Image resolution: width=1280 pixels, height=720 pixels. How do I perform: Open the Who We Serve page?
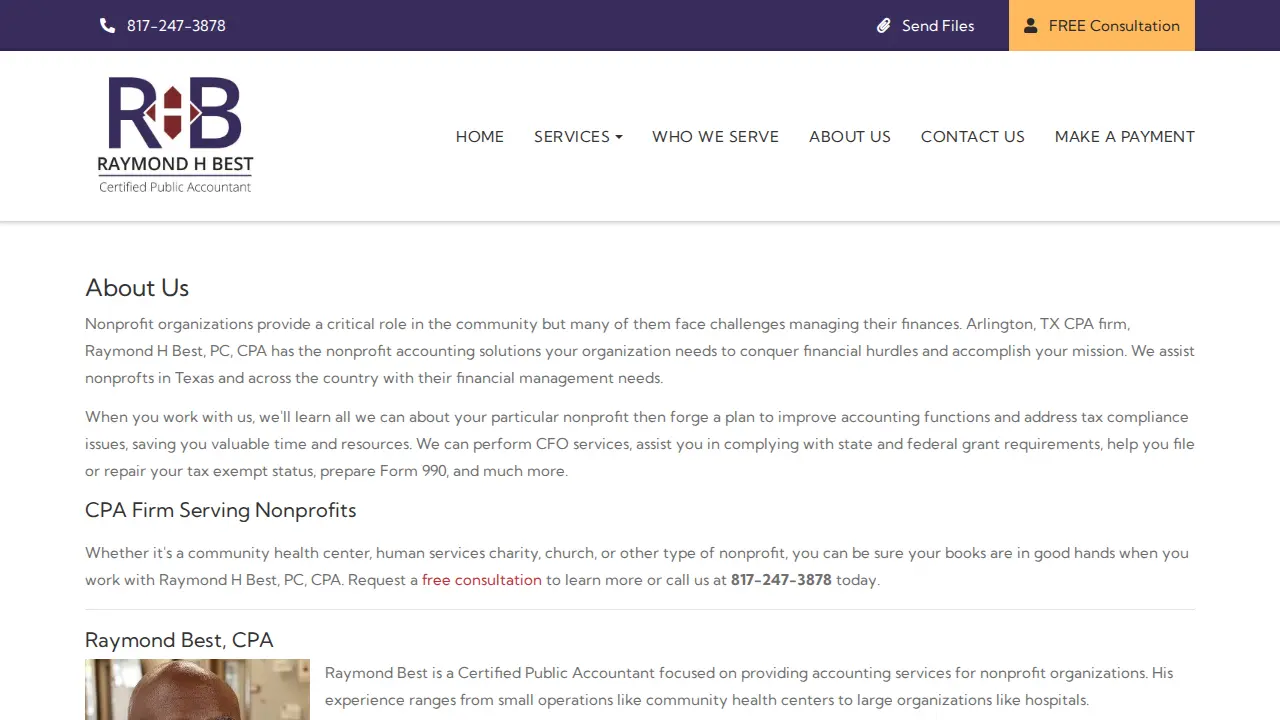coord(715,137)
